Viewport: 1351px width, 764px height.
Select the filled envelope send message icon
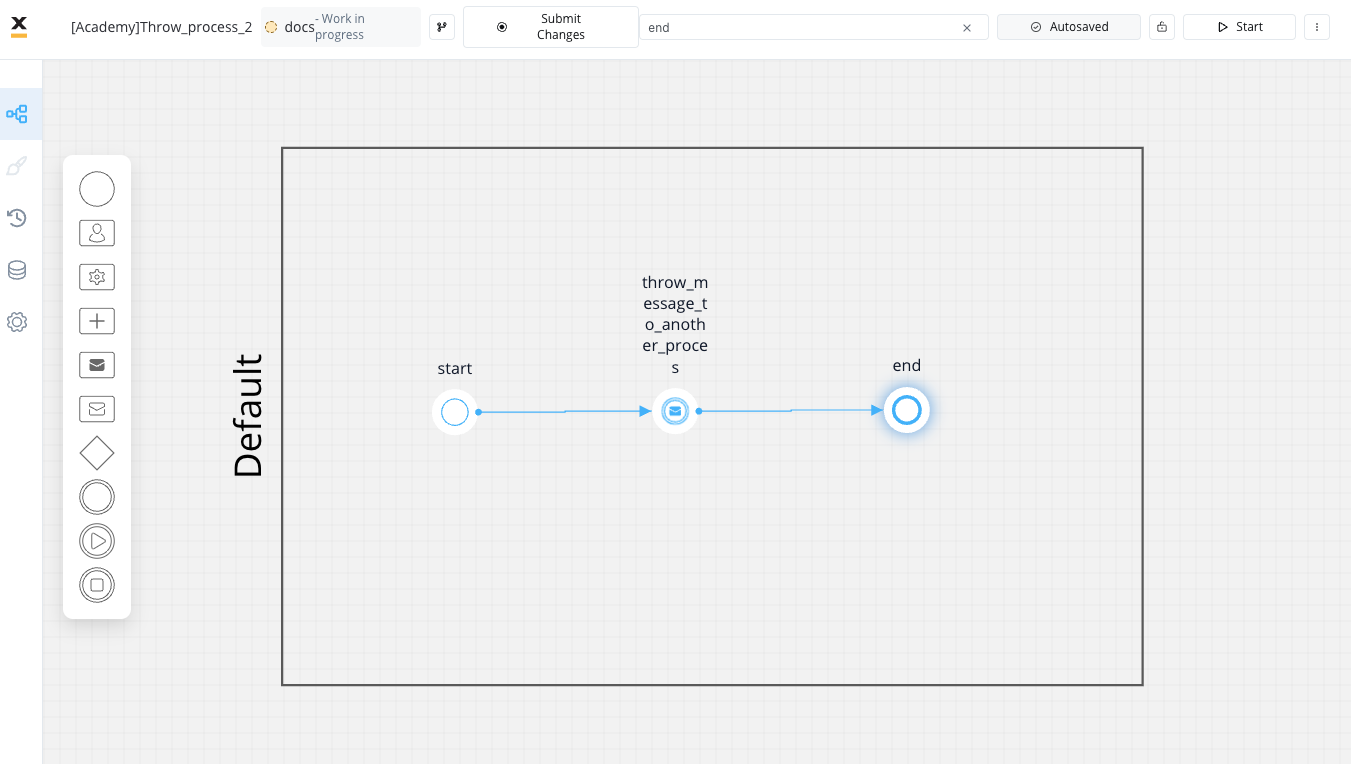click(x=97, y=365)
